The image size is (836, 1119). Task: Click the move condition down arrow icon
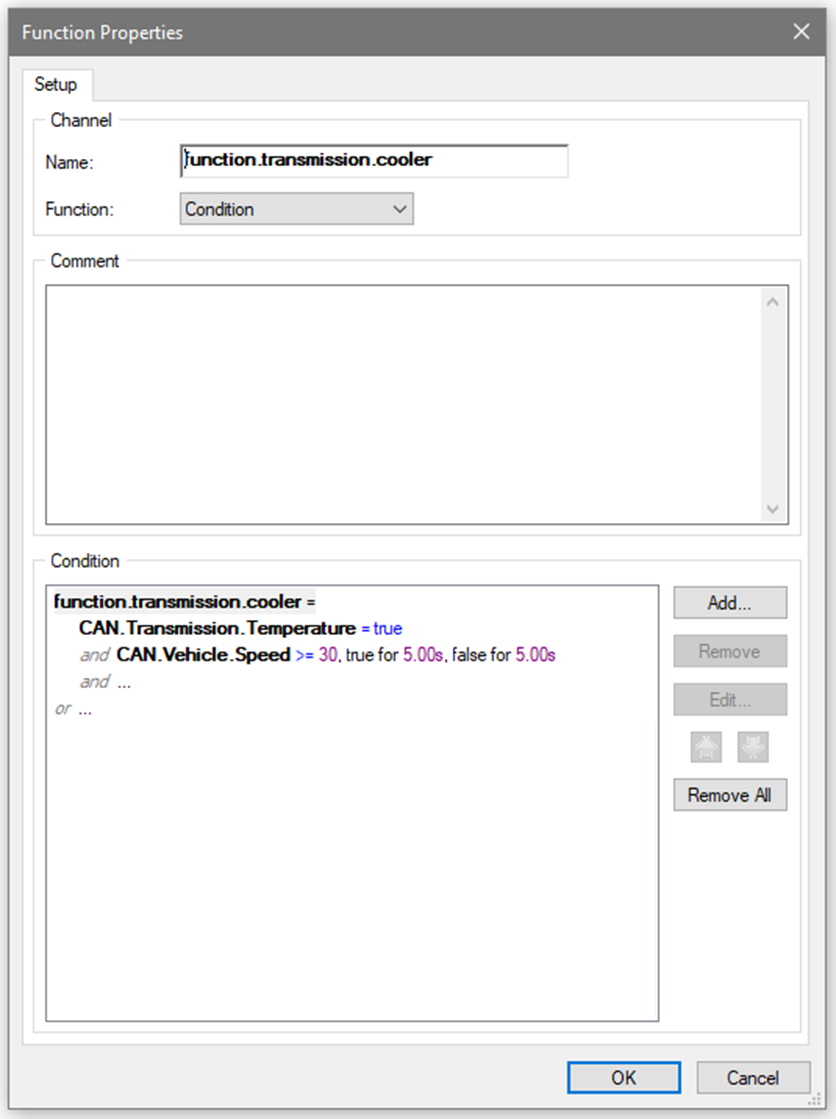click(x=752, y=747)
